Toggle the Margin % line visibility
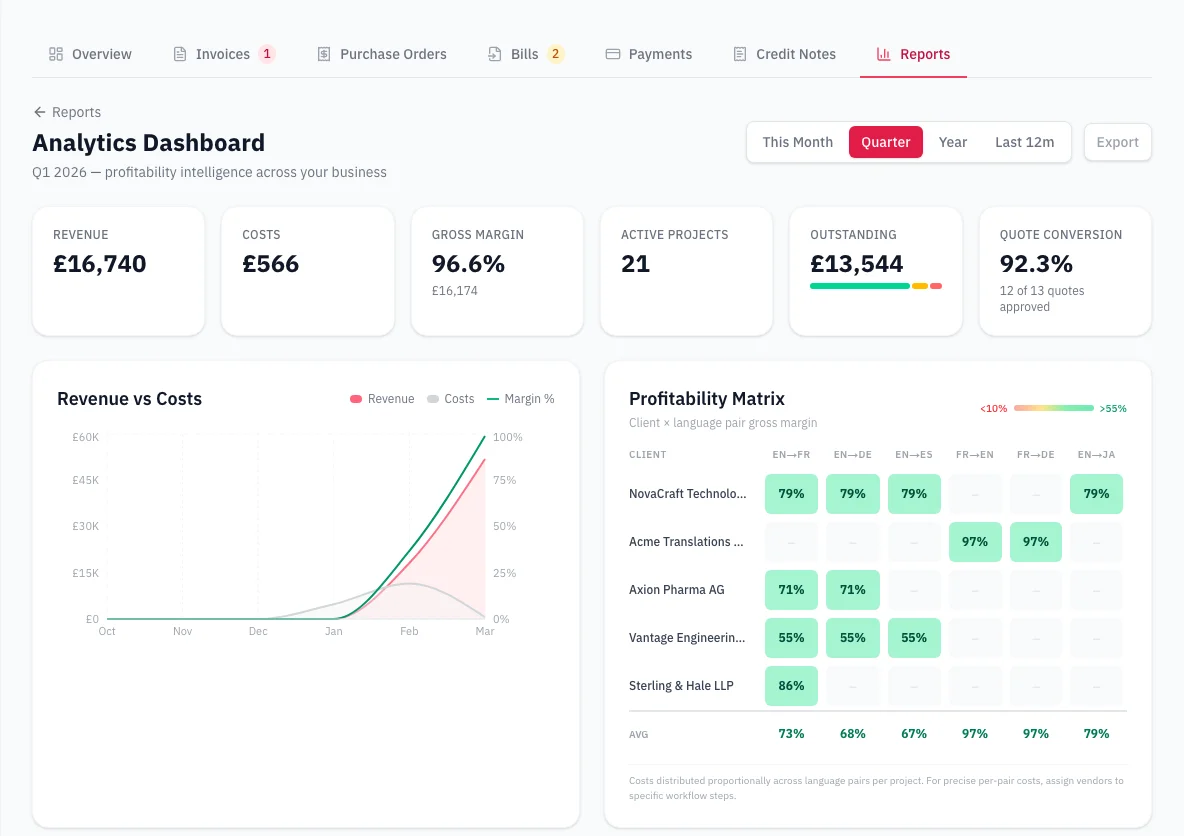The image size is (1184, 836). coord(519,398)
